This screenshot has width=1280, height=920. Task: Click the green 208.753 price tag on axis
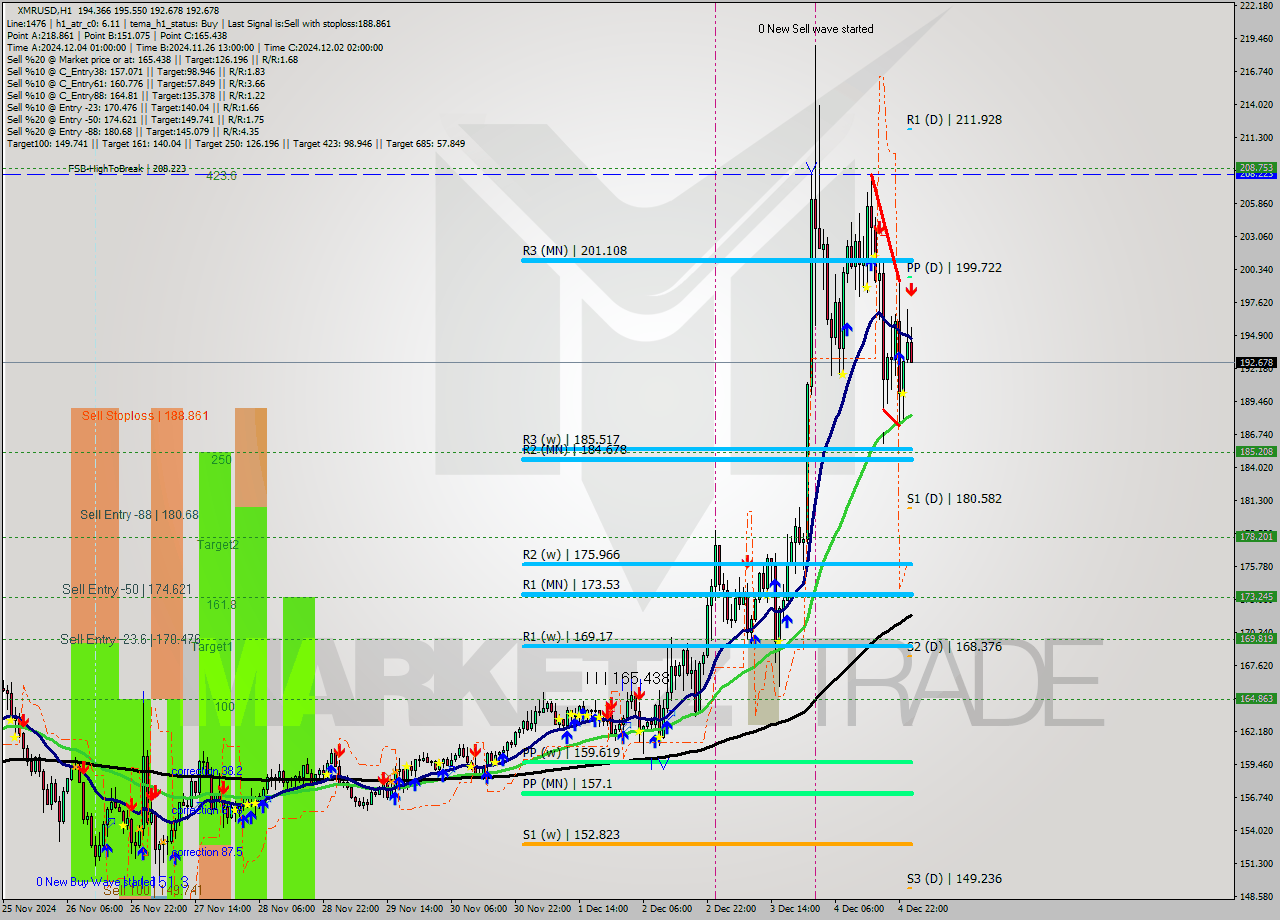[1257, 168]
